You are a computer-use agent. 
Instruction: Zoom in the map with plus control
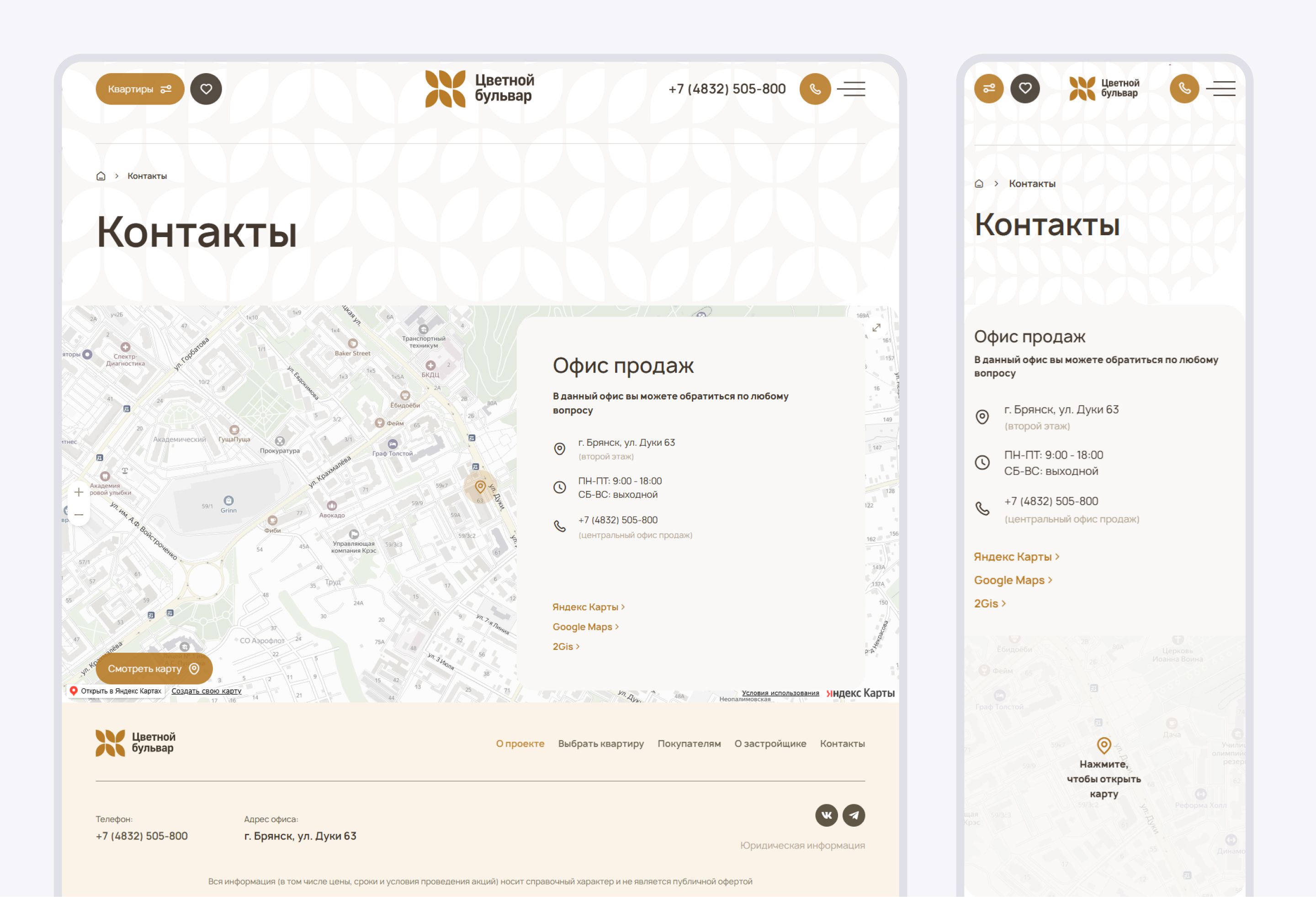pyautogui.click(x=79, y=492)
